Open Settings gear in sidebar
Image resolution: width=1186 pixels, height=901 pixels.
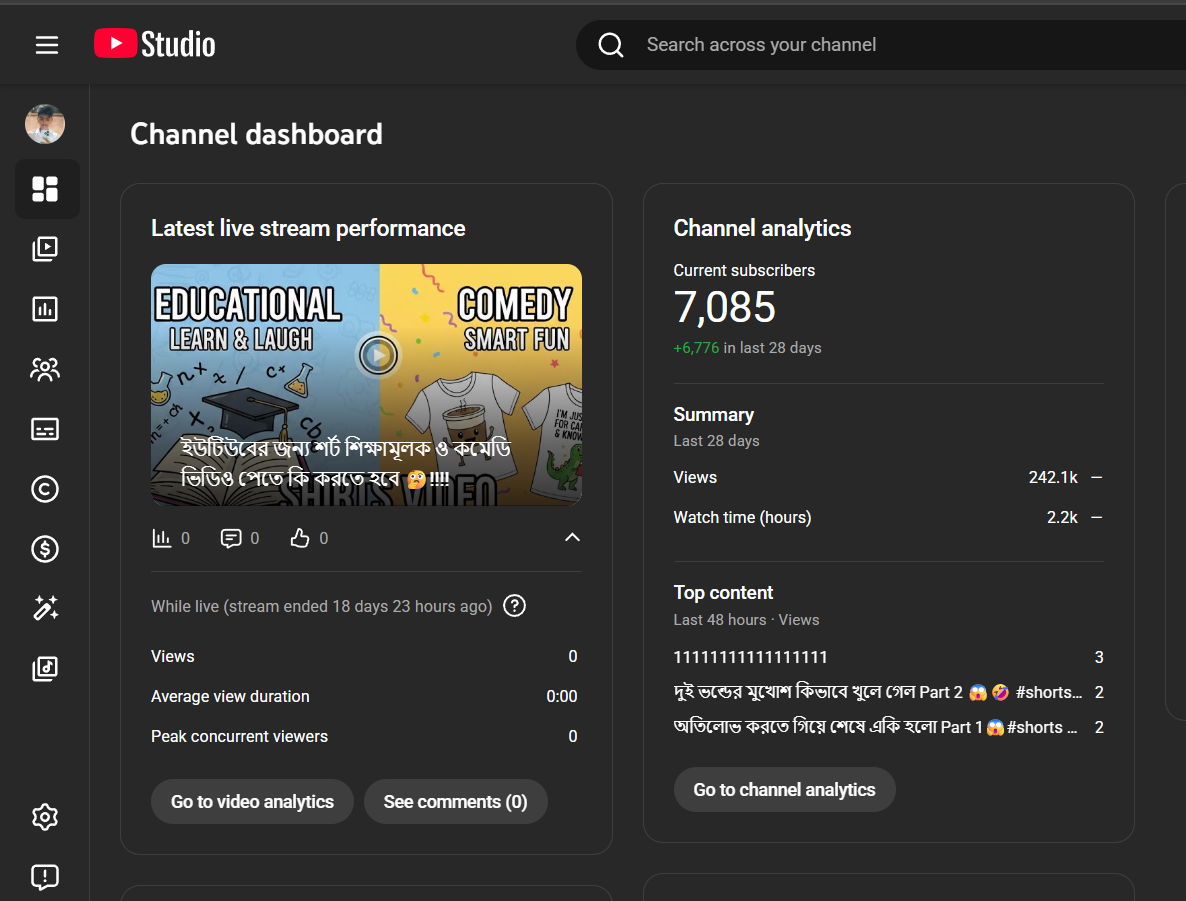point(45,817)
